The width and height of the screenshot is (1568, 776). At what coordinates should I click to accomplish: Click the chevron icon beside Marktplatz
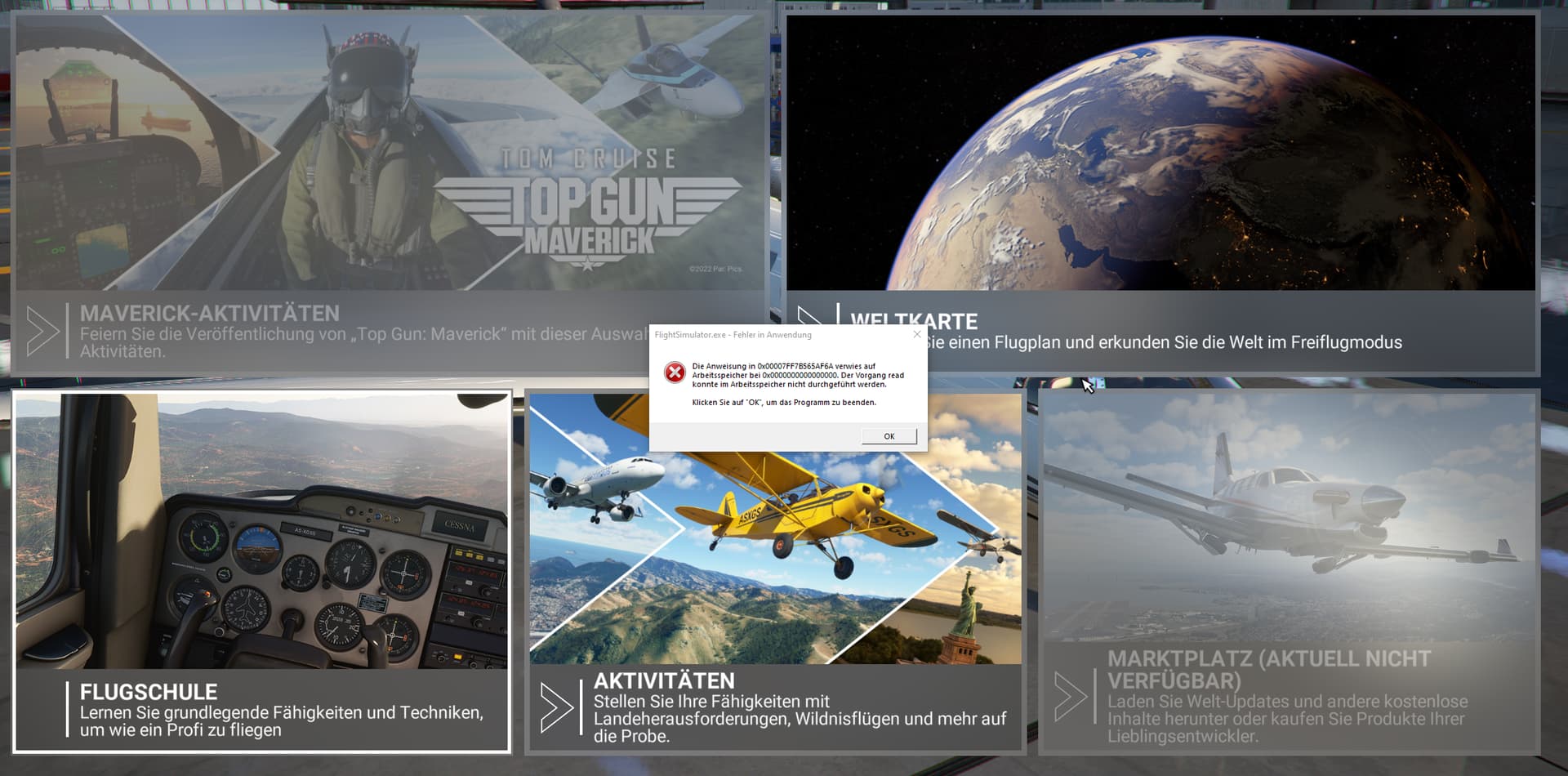(x=1070, y=697)
